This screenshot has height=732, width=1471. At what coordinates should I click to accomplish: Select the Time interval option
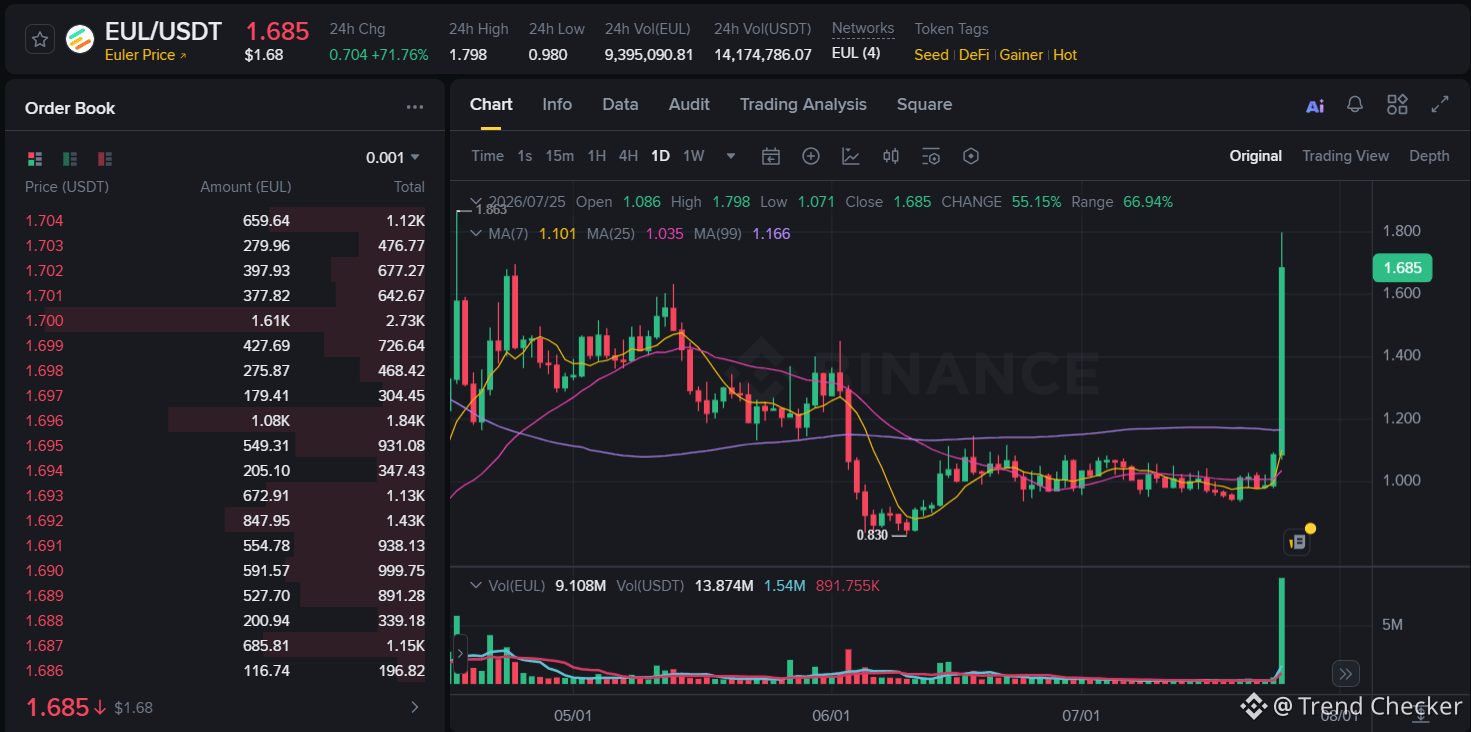pos(487,156)
